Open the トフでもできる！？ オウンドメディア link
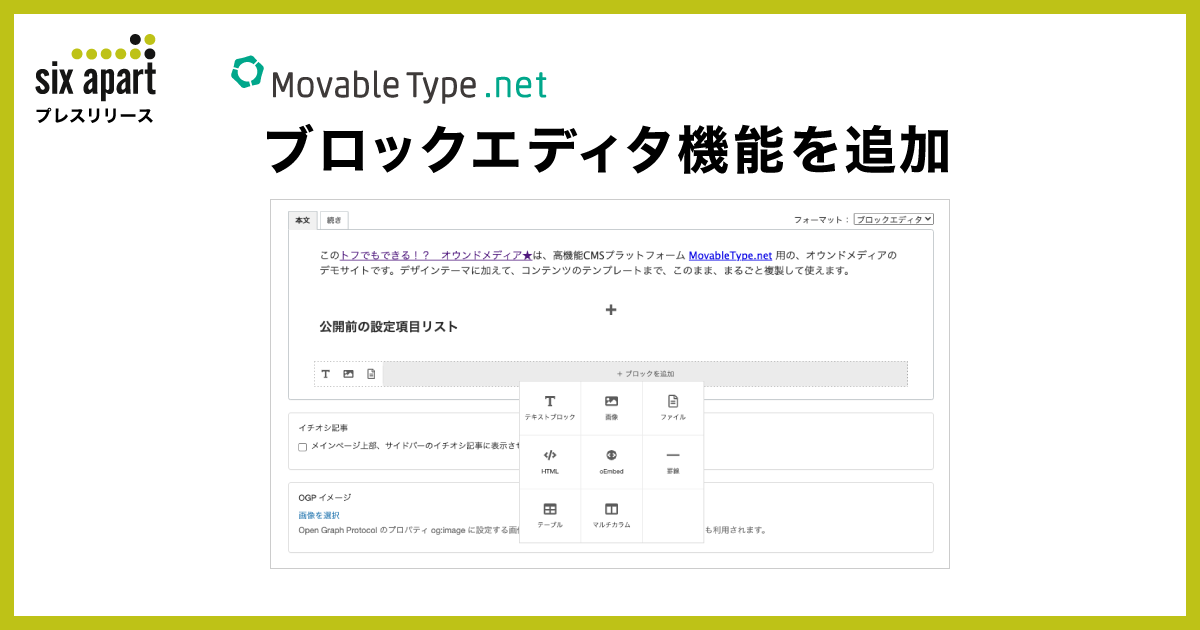Image resolution: width=1200 pixels, height=630 pixels. tap(438, 255)
